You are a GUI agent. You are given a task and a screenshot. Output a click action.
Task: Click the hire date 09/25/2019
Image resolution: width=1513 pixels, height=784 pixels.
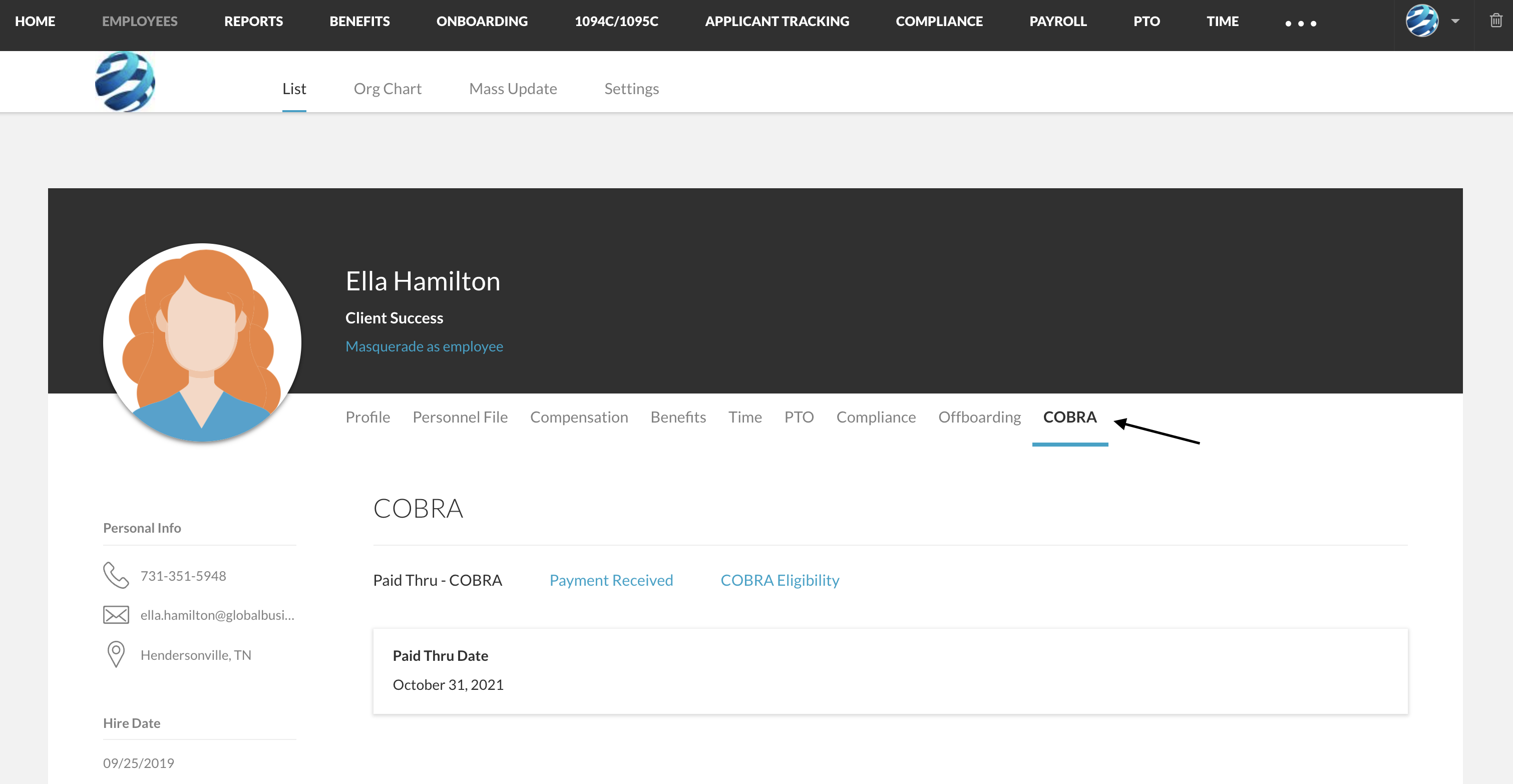(x=139, y=763)
